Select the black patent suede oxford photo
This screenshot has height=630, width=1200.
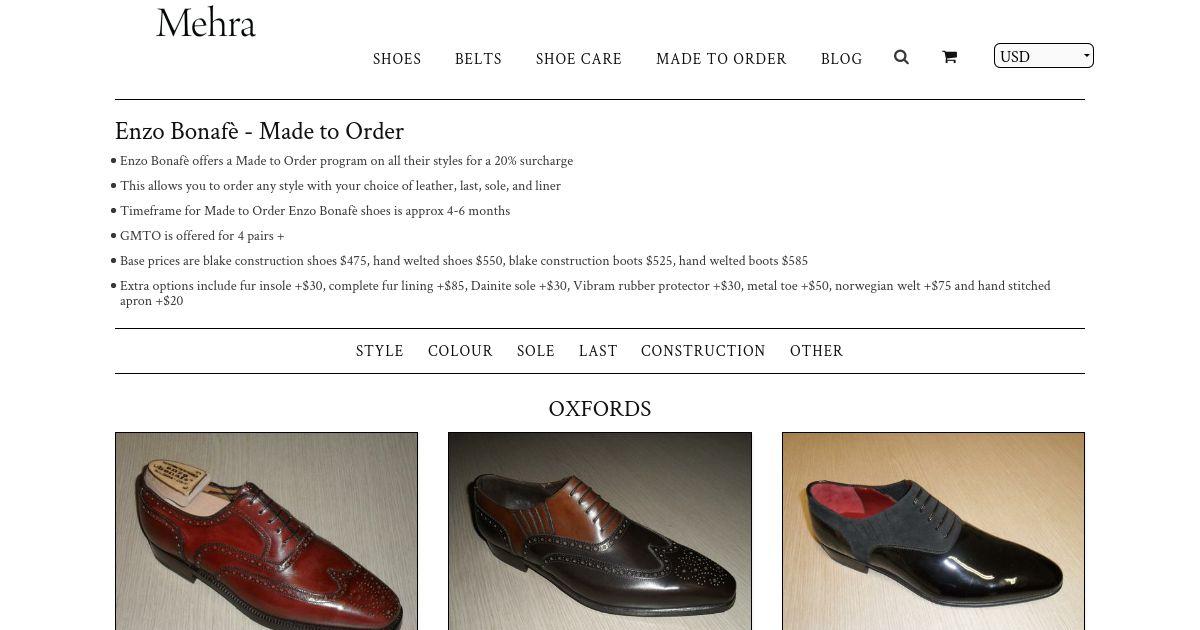pos(933,531)
